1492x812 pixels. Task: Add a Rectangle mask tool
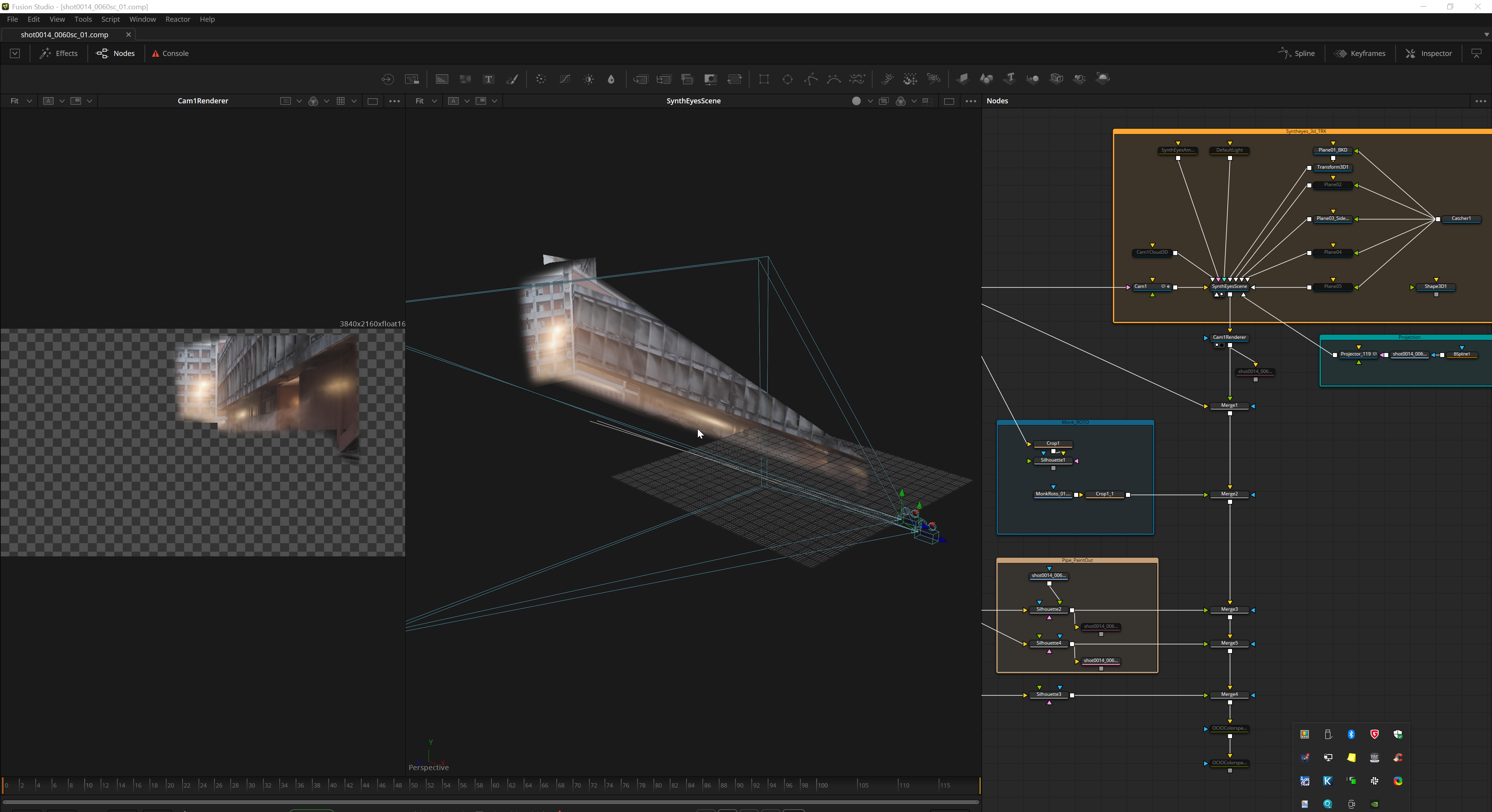[x=764, y=79]
